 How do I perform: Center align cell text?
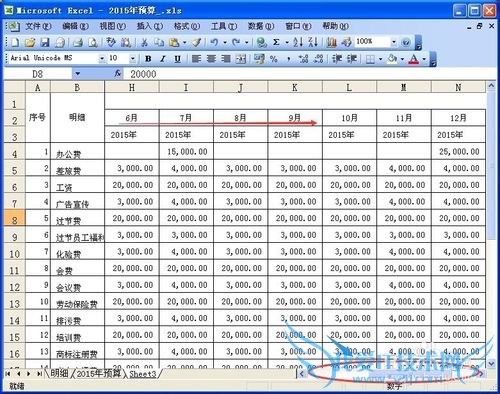click(x=211, y=59)
